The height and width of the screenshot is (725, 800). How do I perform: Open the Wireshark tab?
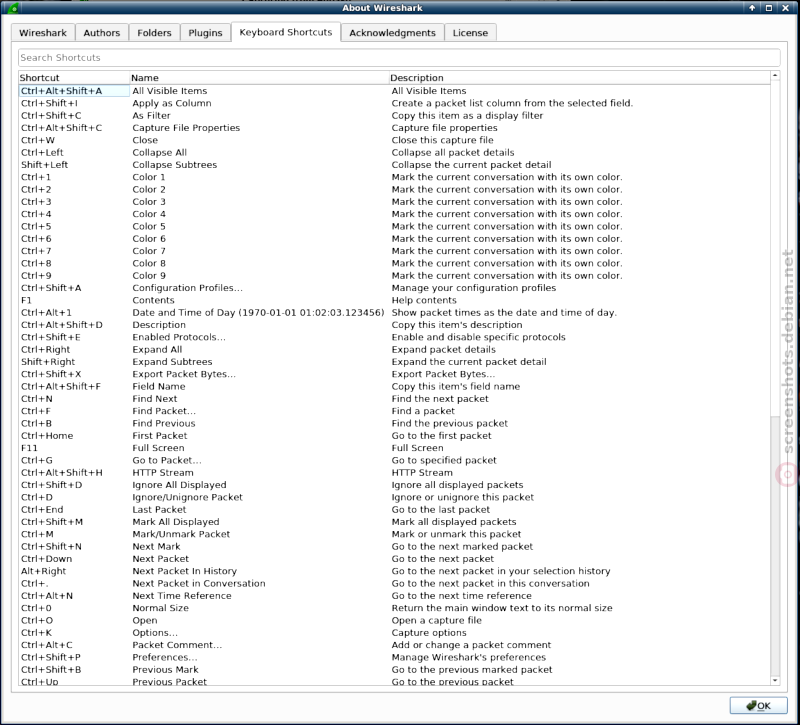click(x=43, y=33)
